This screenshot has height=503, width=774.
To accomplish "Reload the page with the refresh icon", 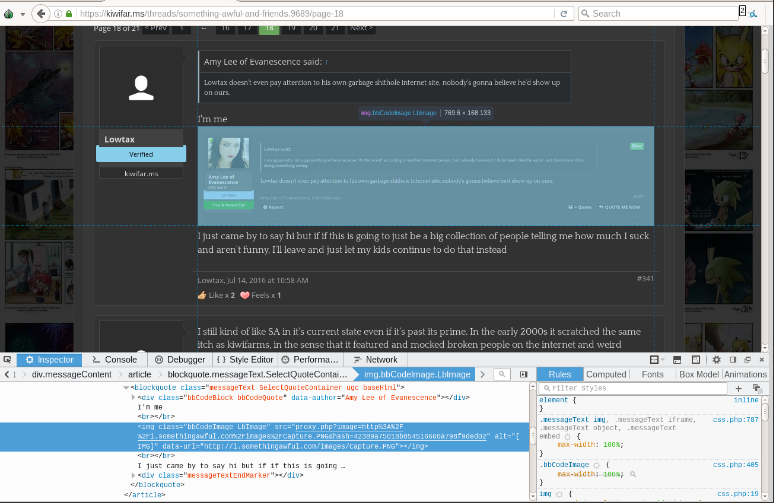I will coord(564,14).
